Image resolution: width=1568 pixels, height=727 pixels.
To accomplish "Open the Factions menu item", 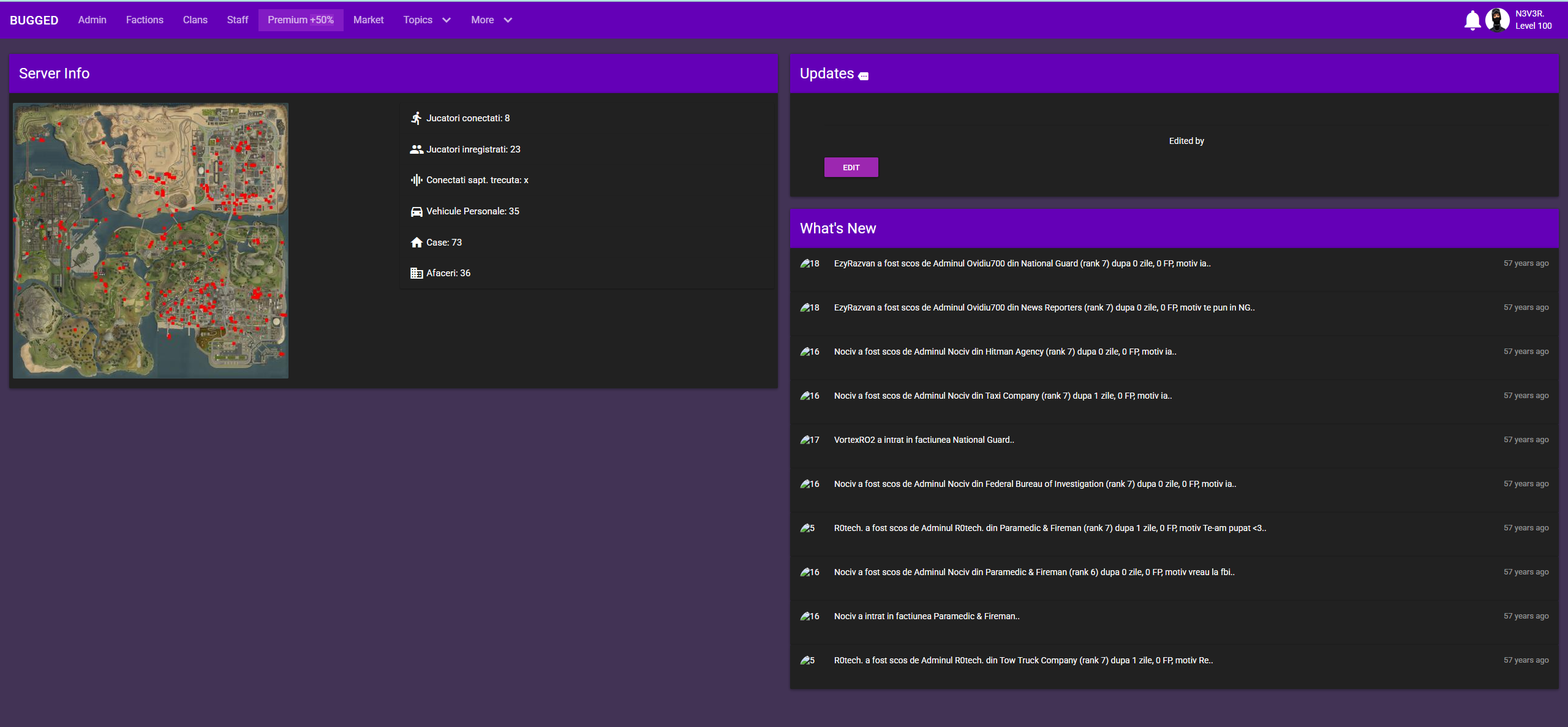I will [145, 20].
